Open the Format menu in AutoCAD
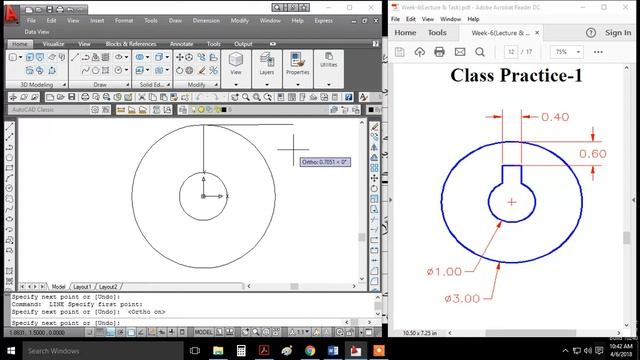The width and height of the screenshot is (640, 360). [124, 20]
